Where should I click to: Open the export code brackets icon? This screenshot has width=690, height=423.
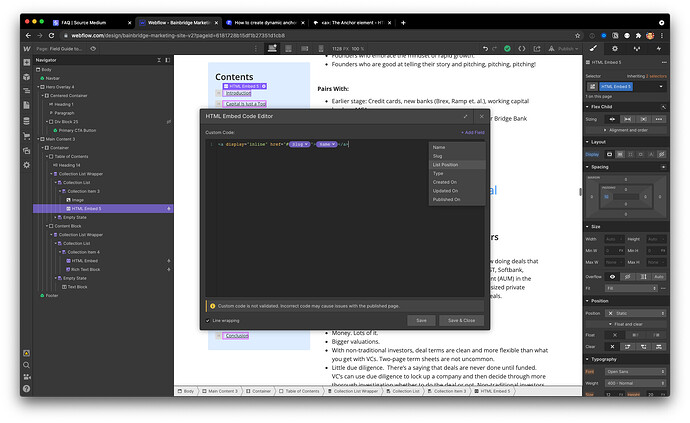(x=521, y=48)
